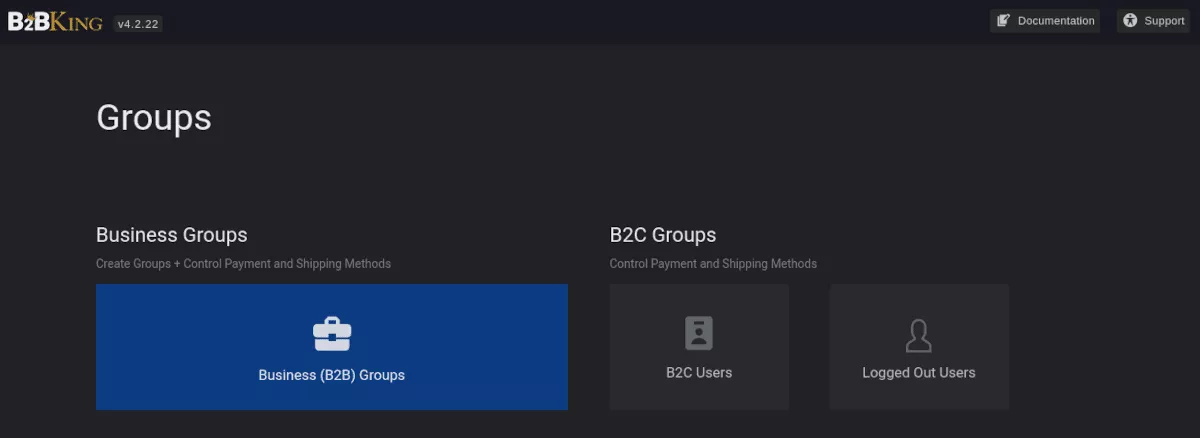Click B2C 'Control Payment and Shipping Methods' subtitle
Image resolution: width=1200 pixels, height=438 pixels.
click(713, 264)
